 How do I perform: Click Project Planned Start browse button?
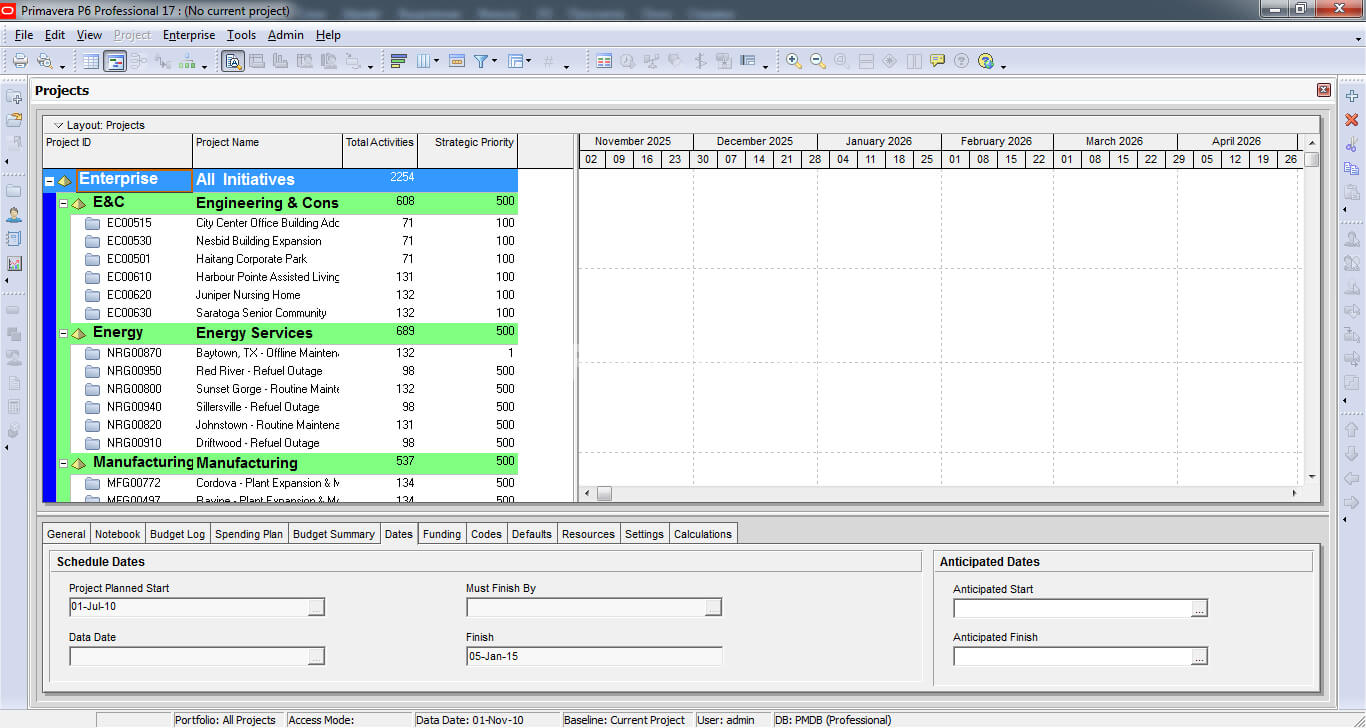click(315, 607)
